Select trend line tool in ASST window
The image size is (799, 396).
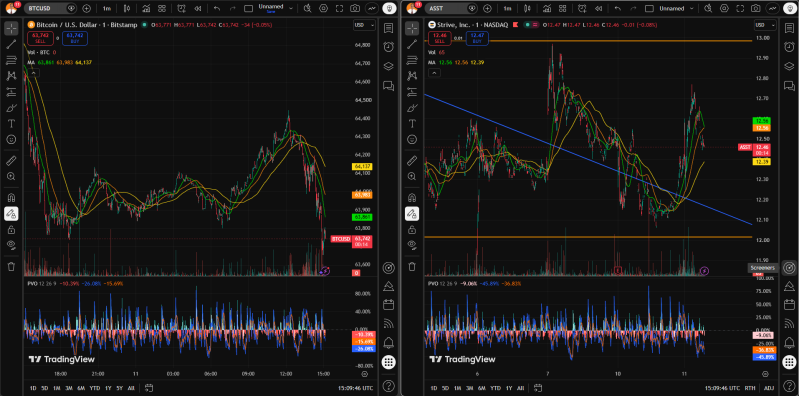pos(412,44)
